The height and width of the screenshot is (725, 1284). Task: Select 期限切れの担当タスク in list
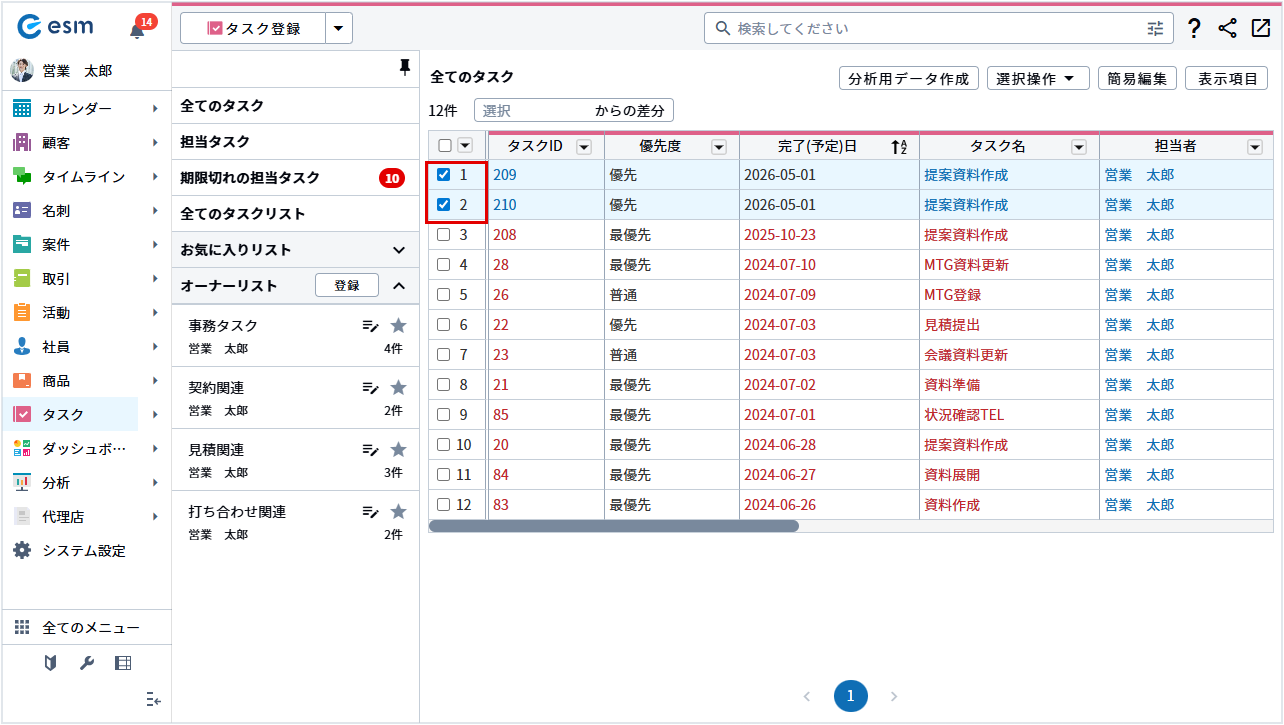250,178
